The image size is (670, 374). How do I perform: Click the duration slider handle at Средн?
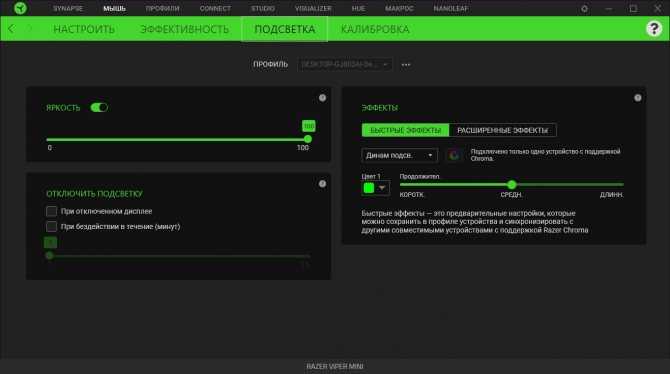(512, 185)
